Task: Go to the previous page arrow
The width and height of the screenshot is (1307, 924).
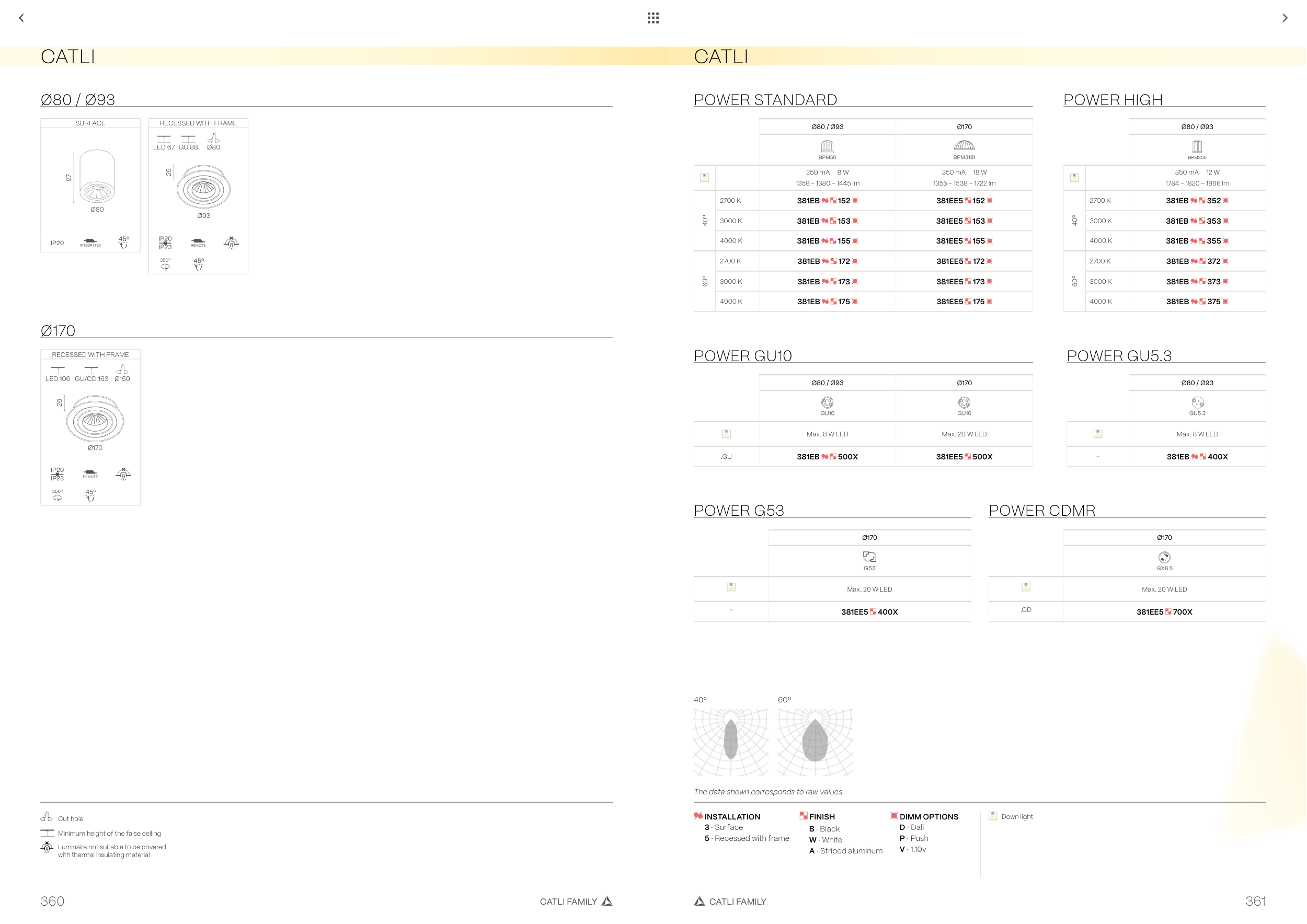Action: (21, 18)
